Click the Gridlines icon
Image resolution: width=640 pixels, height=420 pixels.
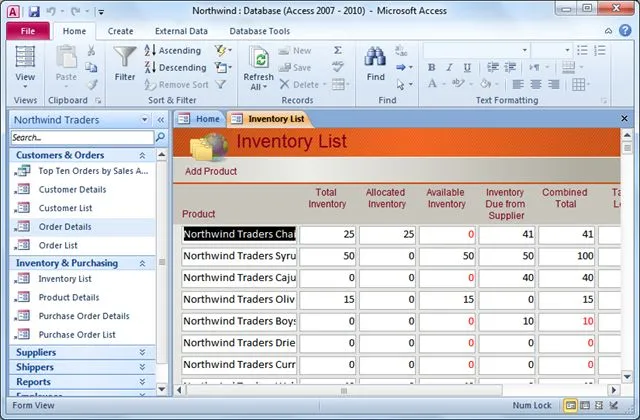click(x=578, y=84)
